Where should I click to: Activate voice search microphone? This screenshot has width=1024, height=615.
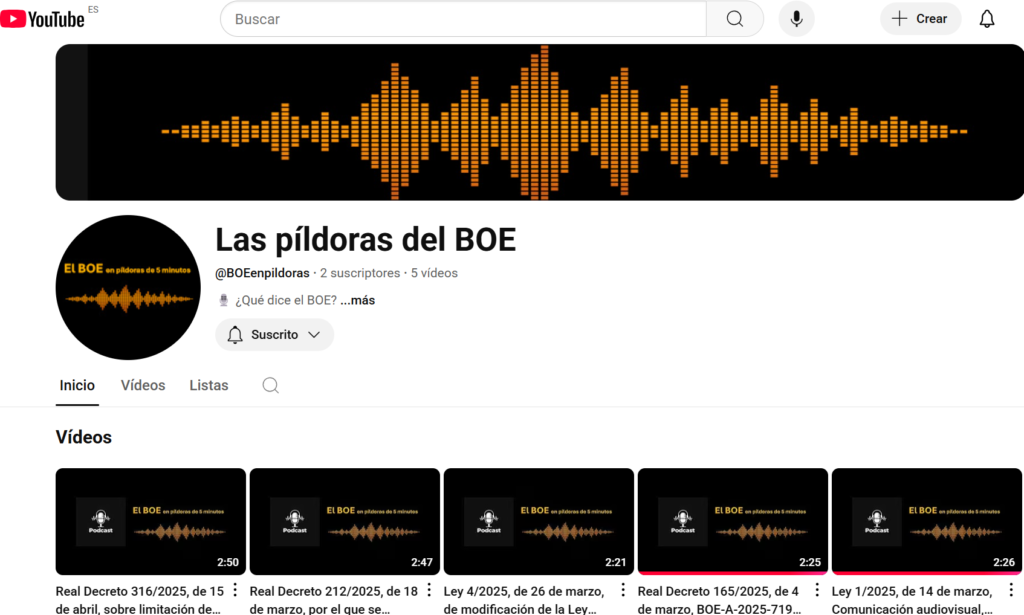click(796, 19)
